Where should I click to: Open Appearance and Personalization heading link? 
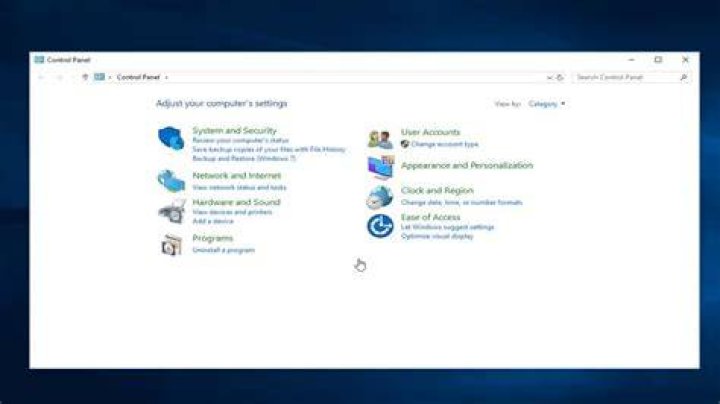[x=467, y=165]
